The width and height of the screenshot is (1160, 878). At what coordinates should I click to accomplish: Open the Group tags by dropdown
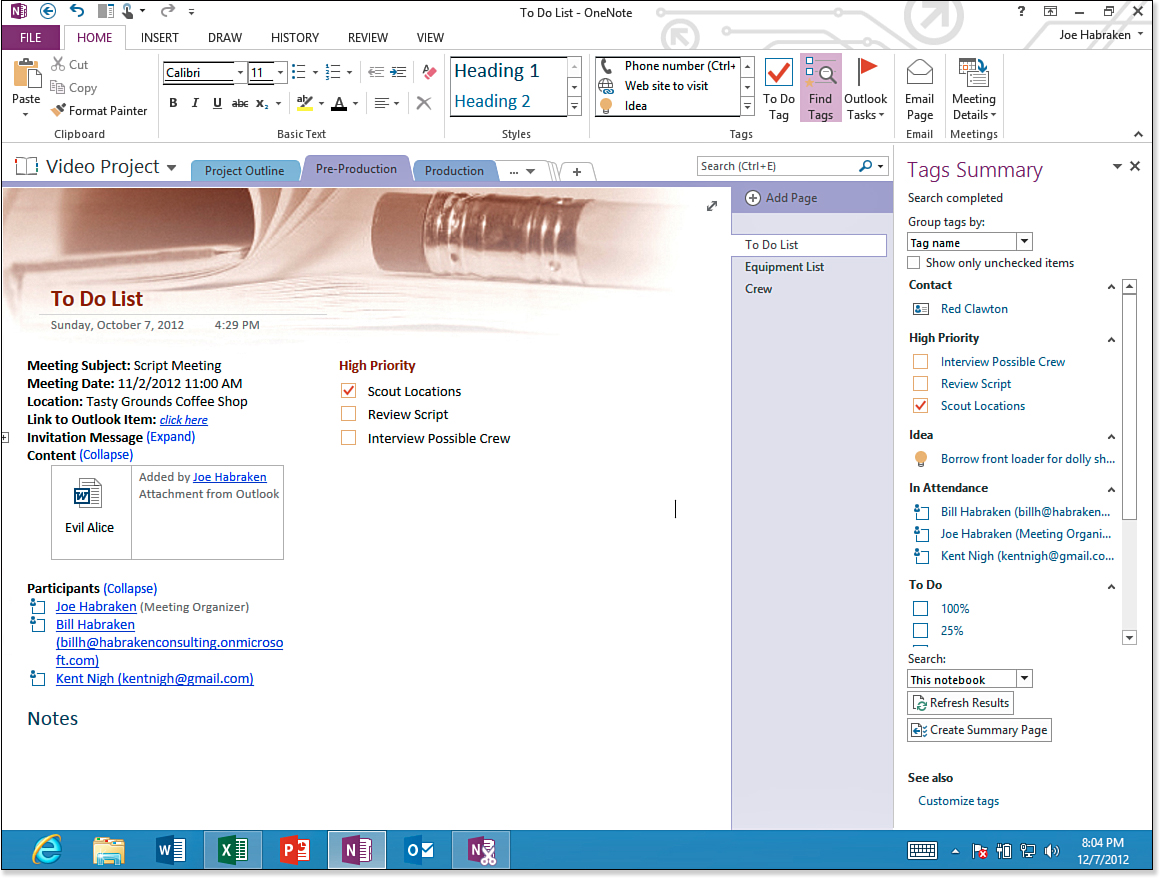click(1023, 242)
